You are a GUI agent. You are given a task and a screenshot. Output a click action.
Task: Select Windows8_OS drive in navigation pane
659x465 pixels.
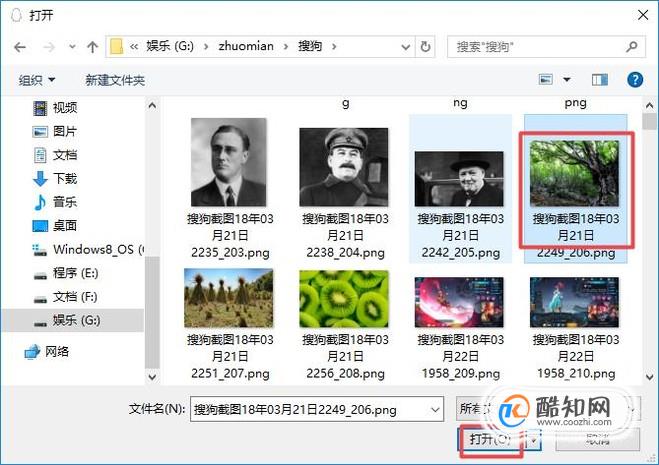(98, 249)
